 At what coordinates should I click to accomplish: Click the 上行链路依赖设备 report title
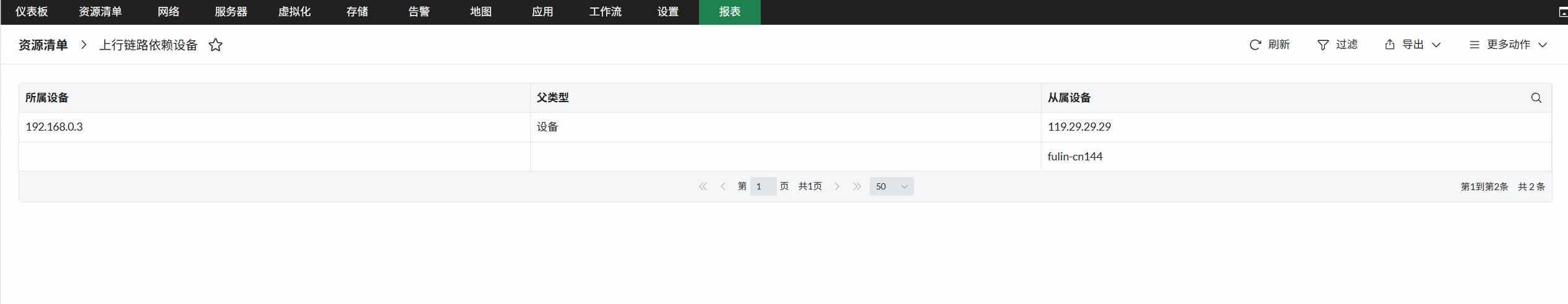[148, 45]
